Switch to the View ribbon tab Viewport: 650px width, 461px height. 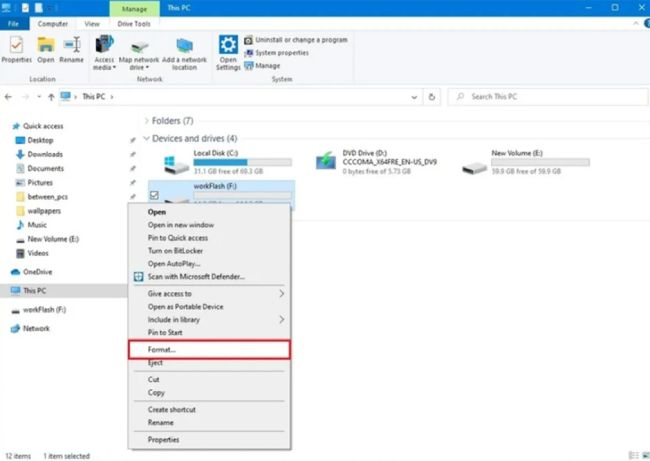pos(92,24)
